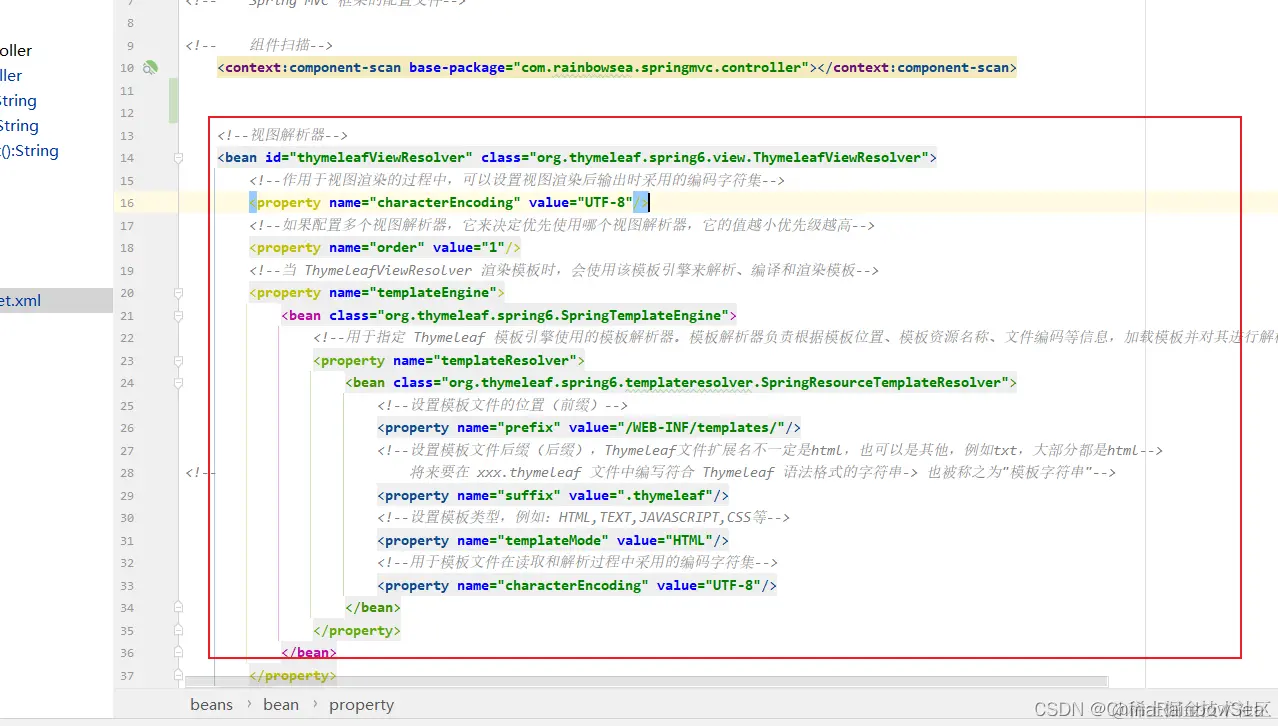
Task: Click the closing </bean> tag on line 34
Action: tap(373, 608)
